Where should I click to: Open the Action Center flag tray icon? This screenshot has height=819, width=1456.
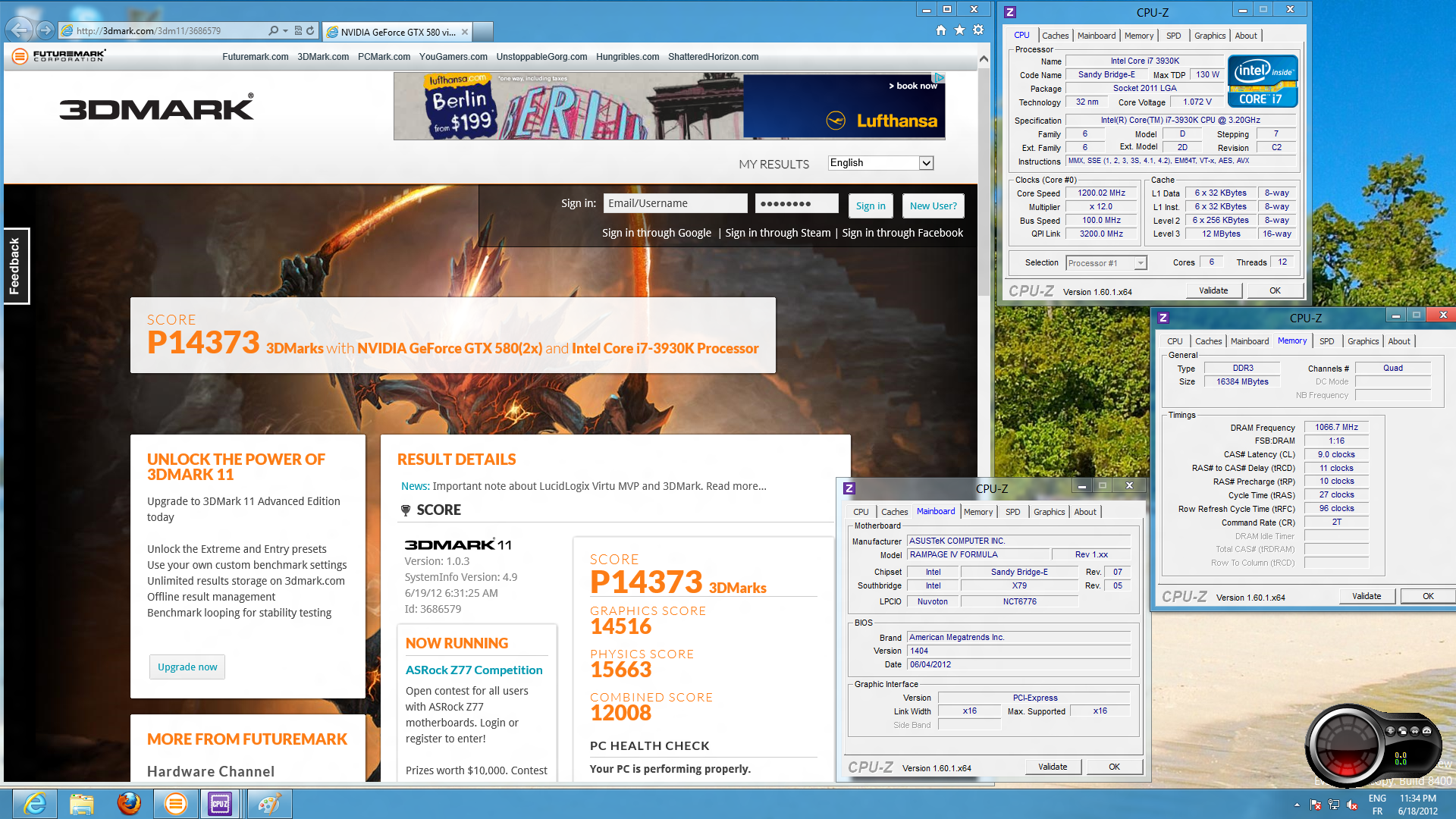(1316, 805)
